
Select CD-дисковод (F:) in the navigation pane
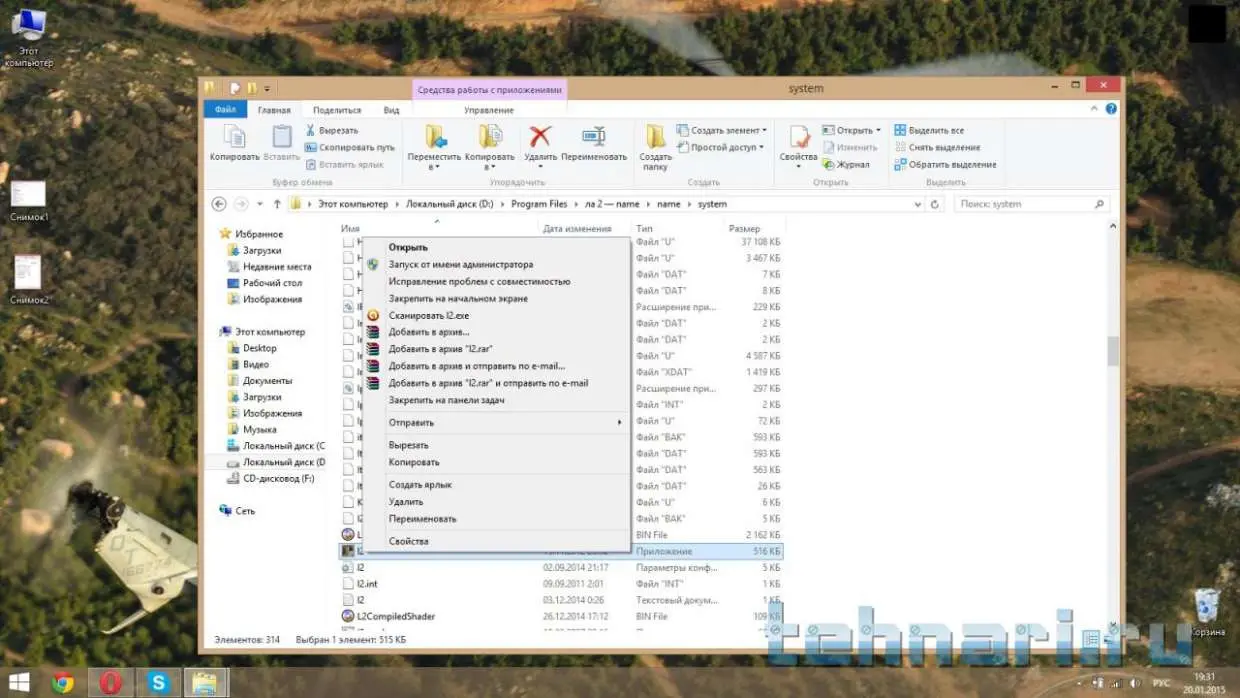click(x=270, y=479)
